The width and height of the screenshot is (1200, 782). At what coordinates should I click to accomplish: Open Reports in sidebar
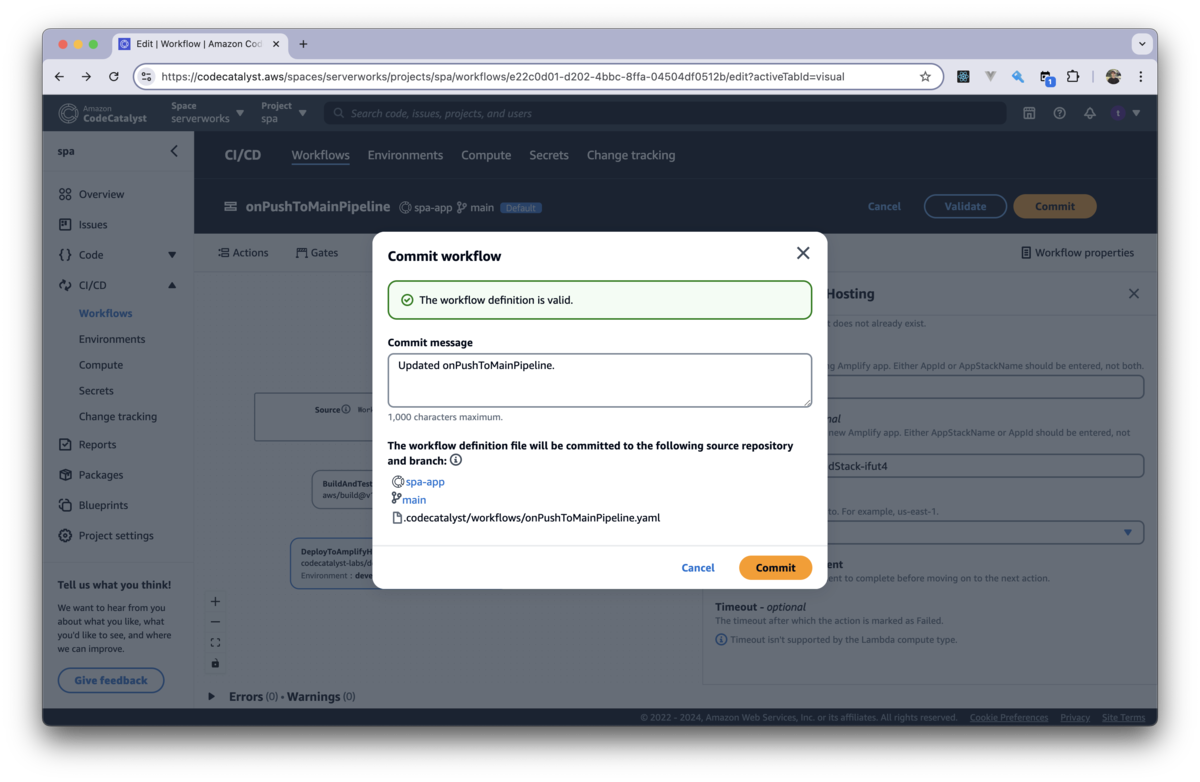coord(97,444)
